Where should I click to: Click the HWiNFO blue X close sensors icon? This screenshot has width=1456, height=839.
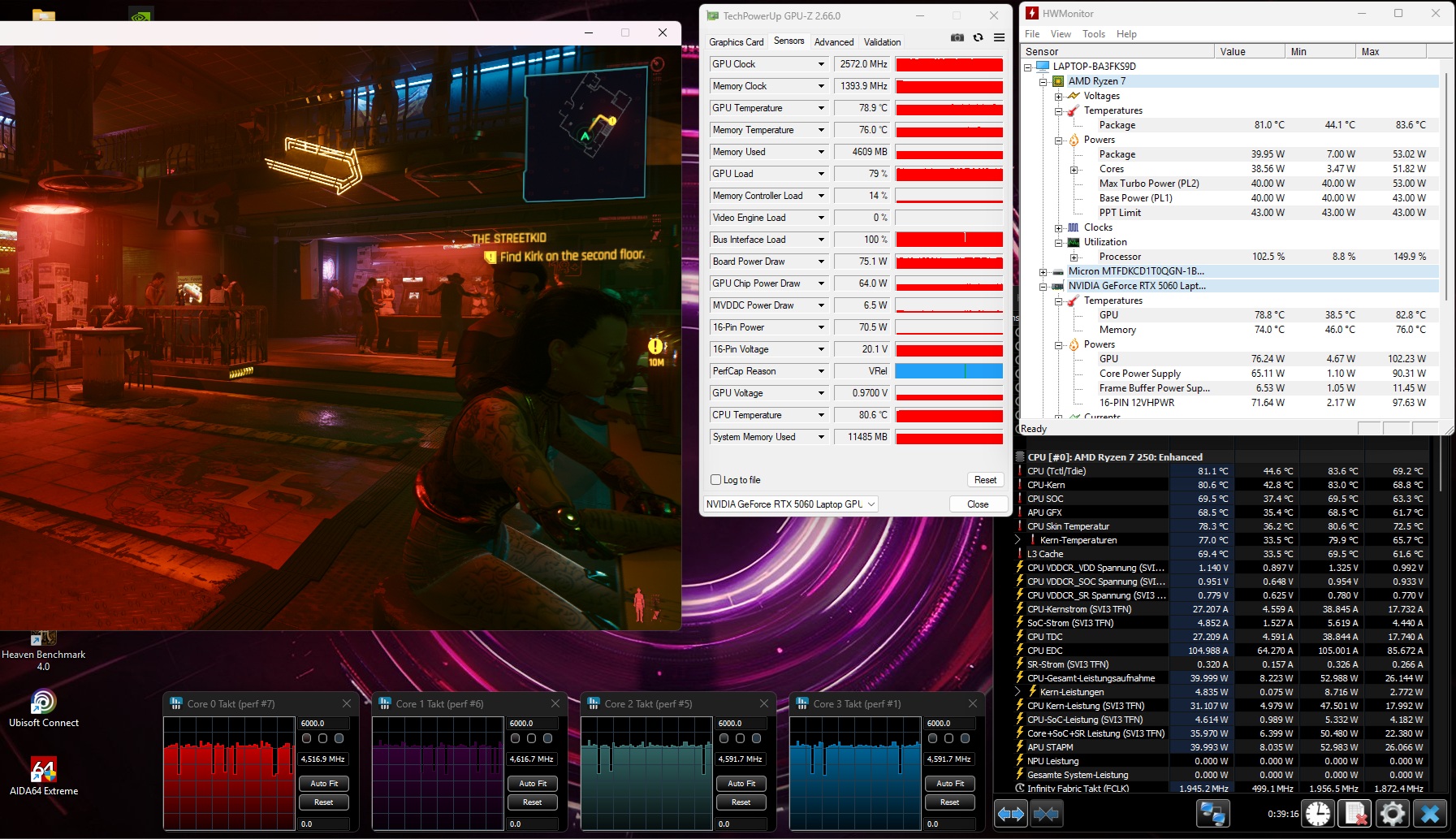[x=1430, y=813]
